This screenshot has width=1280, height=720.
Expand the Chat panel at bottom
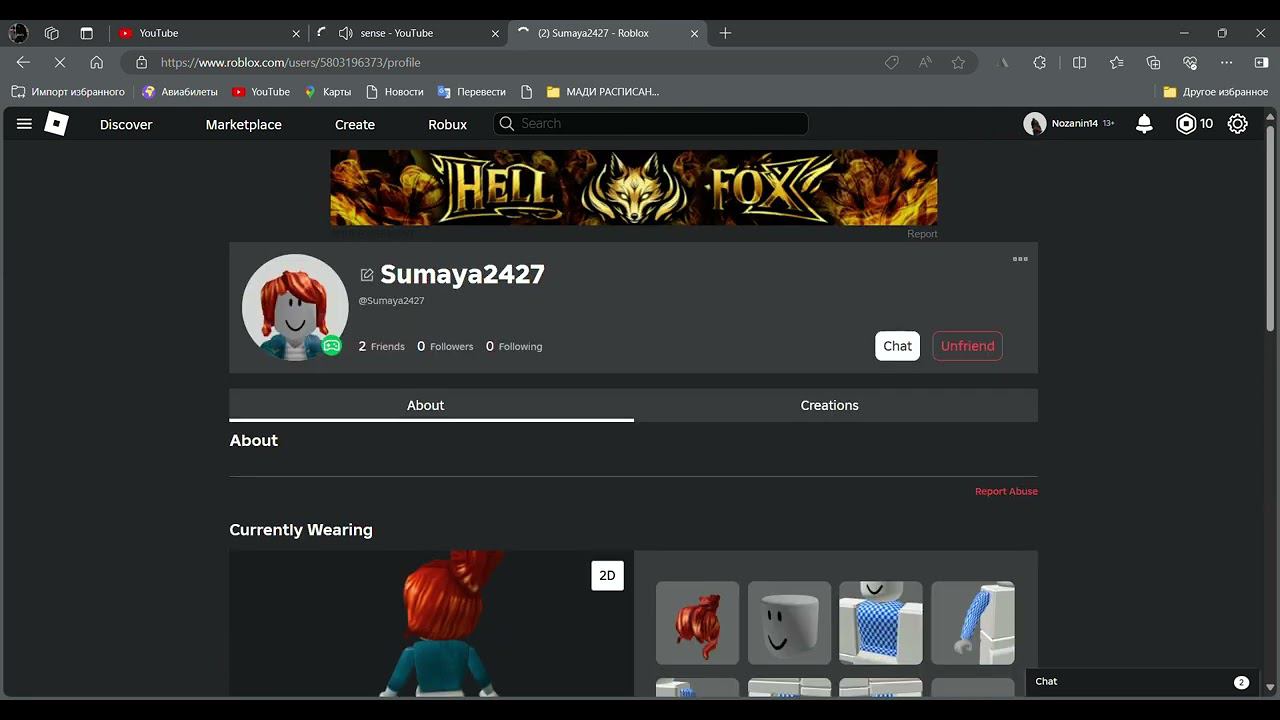(x=1142, y=682)
